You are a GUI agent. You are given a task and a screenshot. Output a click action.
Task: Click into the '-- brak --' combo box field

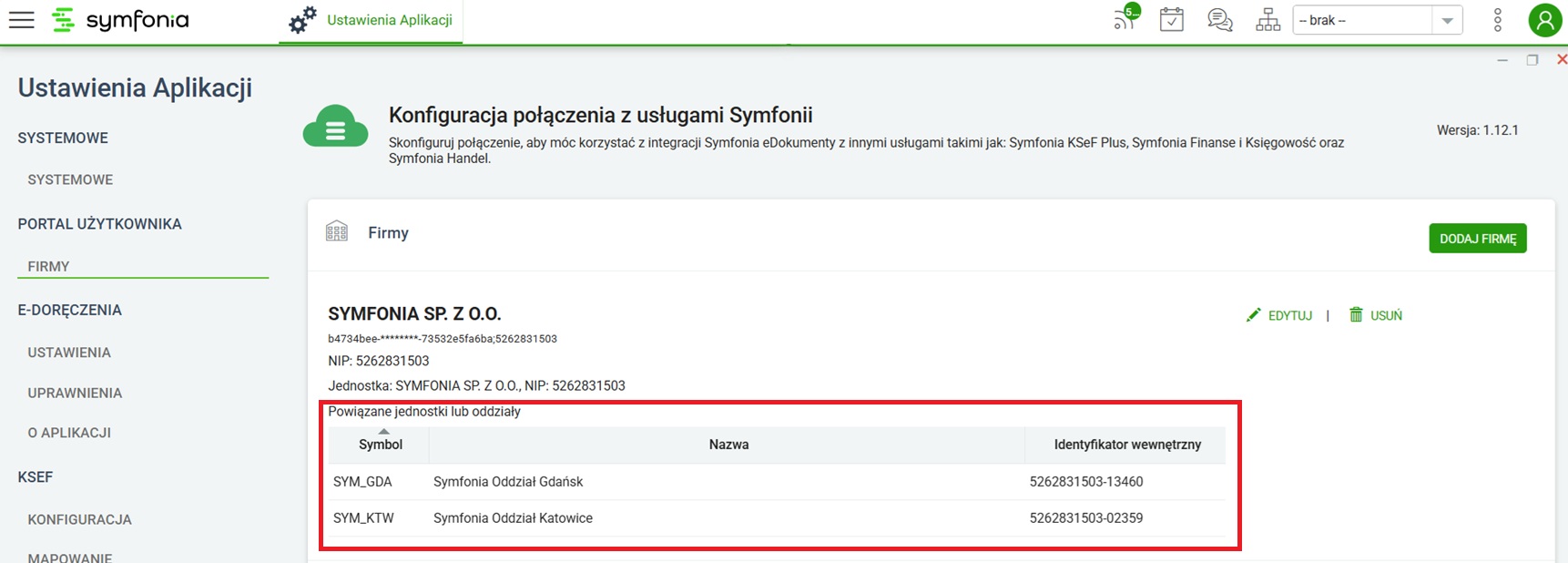point(1362,20)
